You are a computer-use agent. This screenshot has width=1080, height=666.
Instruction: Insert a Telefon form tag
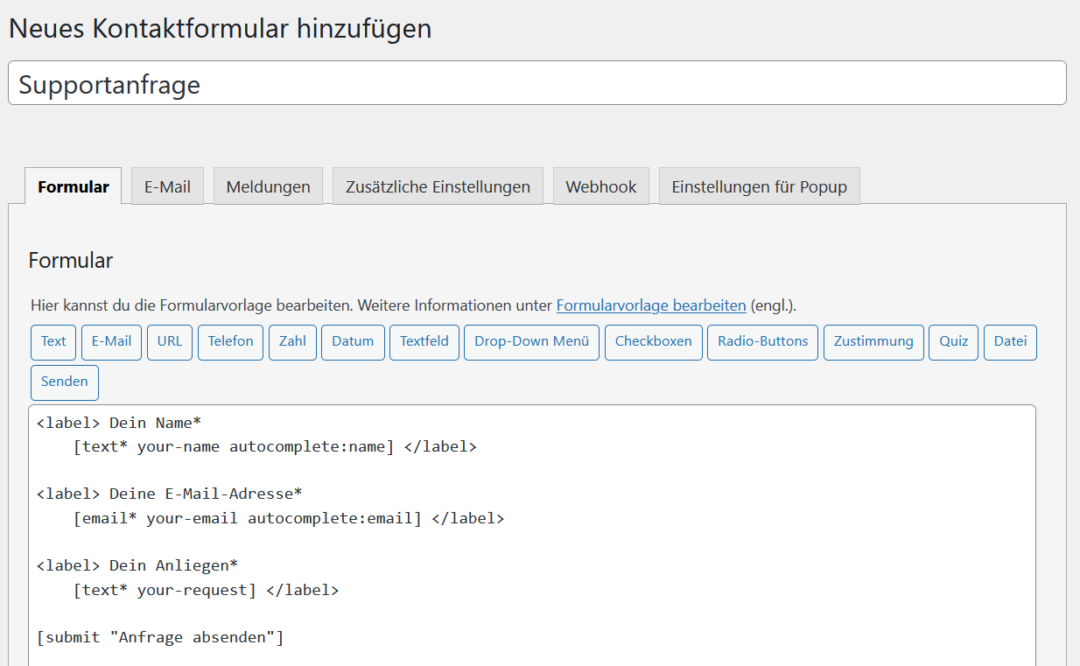pos(230,342)
